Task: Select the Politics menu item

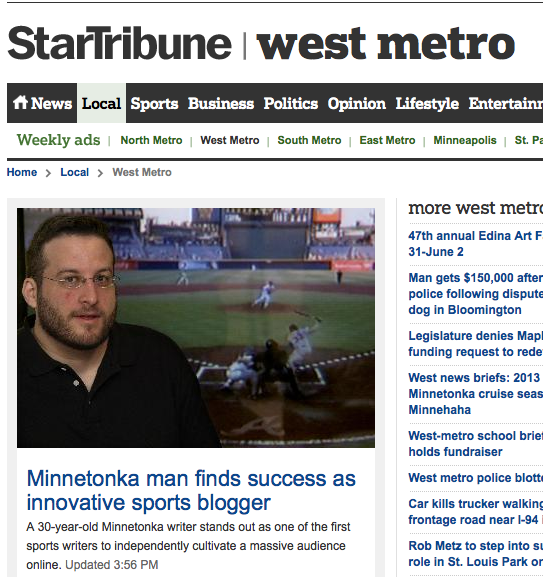Action: pos(291,104)
